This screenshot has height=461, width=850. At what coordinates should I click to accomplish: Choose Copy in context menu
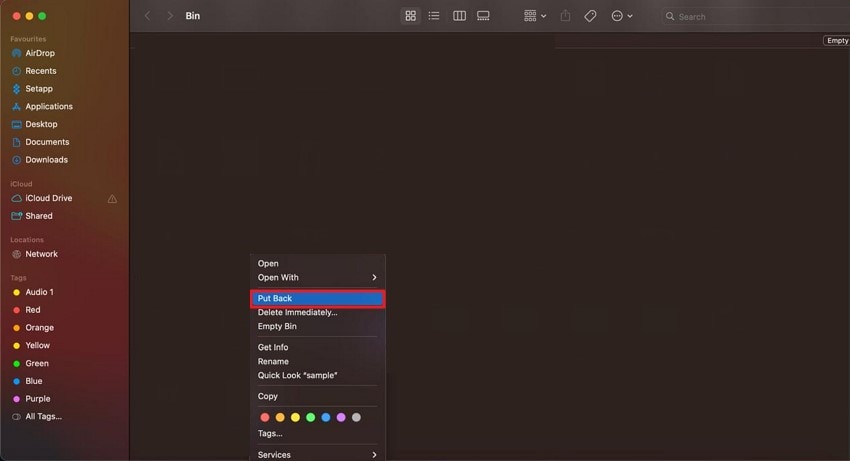(x=317, y=396)
